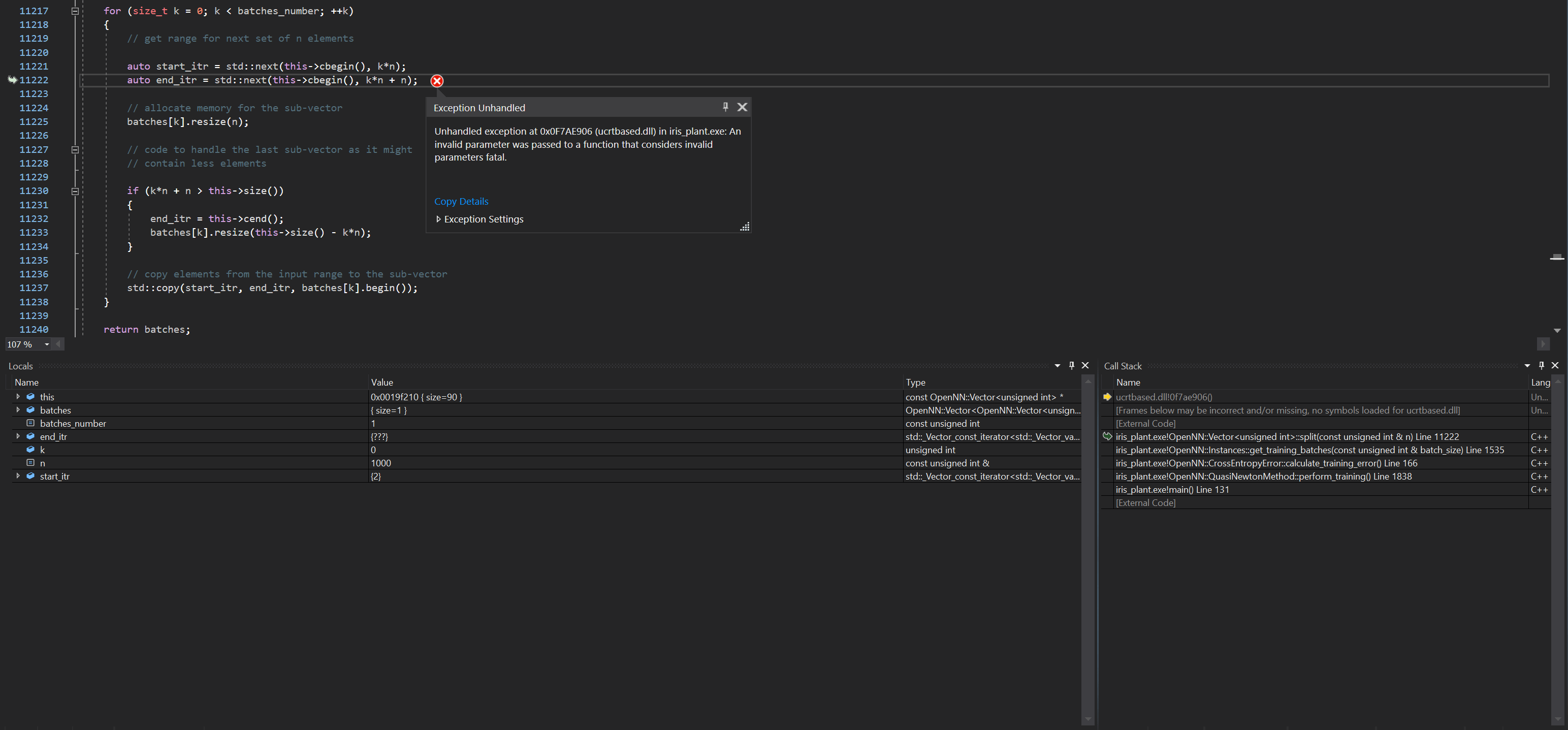The height and width of the screenshot is (730, 1568).
Task: Click the yellow current-frame arrow icon
Action: (x=1107, y=397)
